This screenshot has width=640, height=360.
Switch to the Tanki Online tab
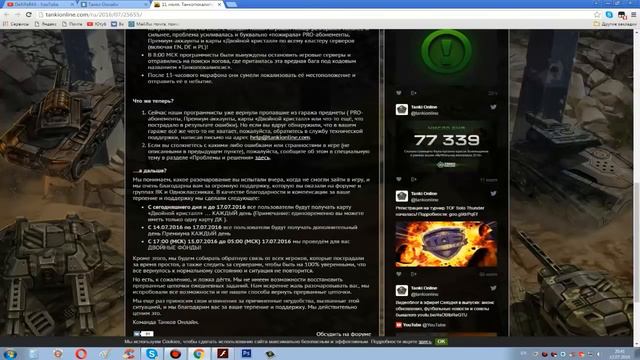tap(112, 4)
